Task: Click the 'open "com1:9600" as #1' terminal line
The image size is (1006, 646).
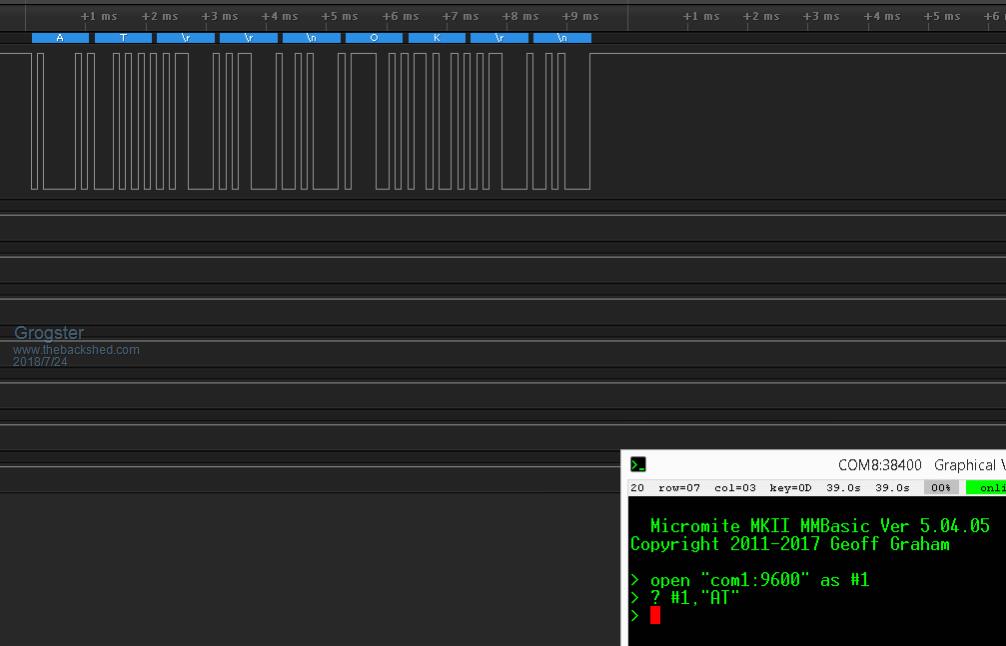Action: 759,580
